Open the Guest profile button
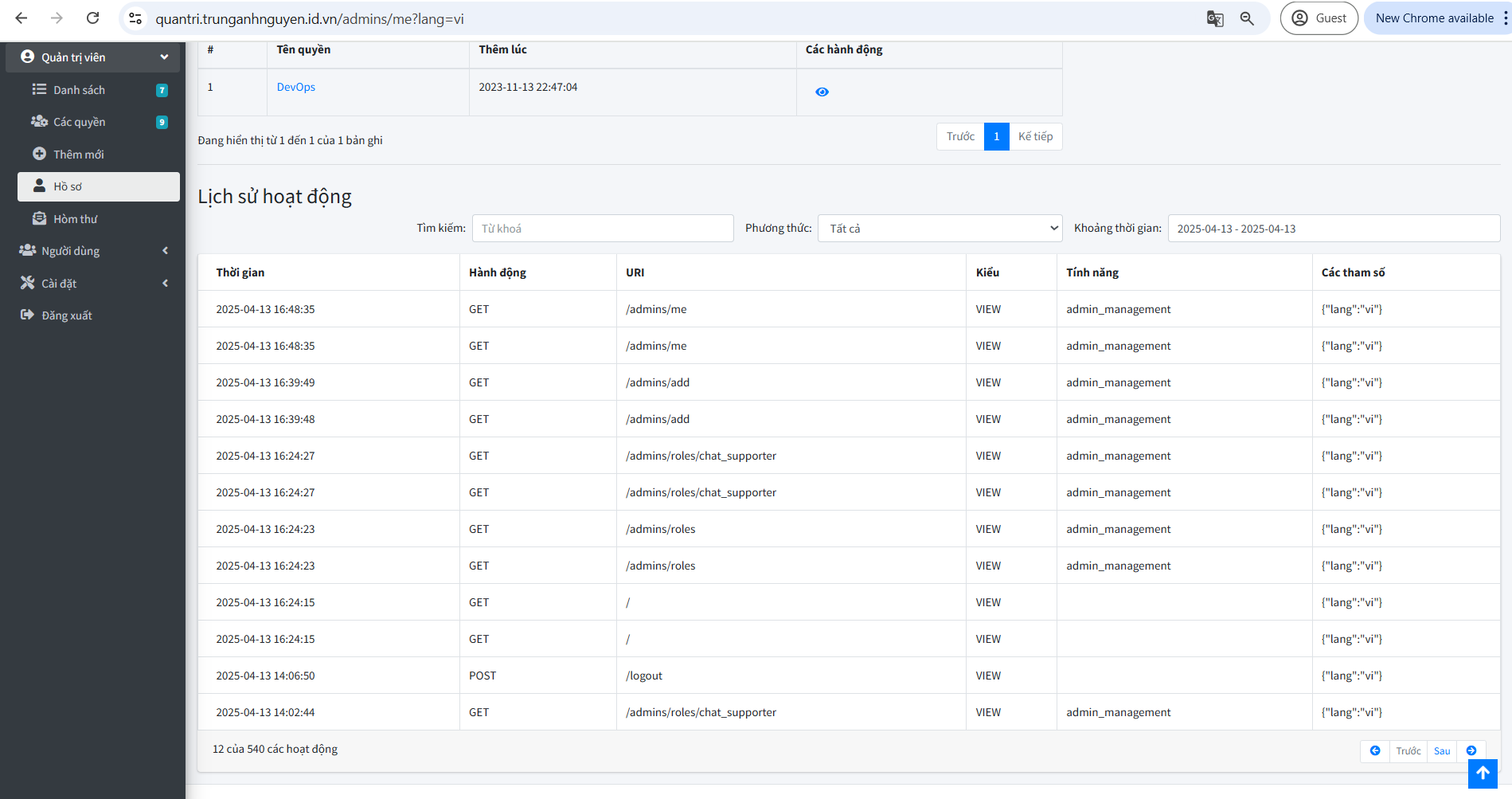 point(1319,18)
